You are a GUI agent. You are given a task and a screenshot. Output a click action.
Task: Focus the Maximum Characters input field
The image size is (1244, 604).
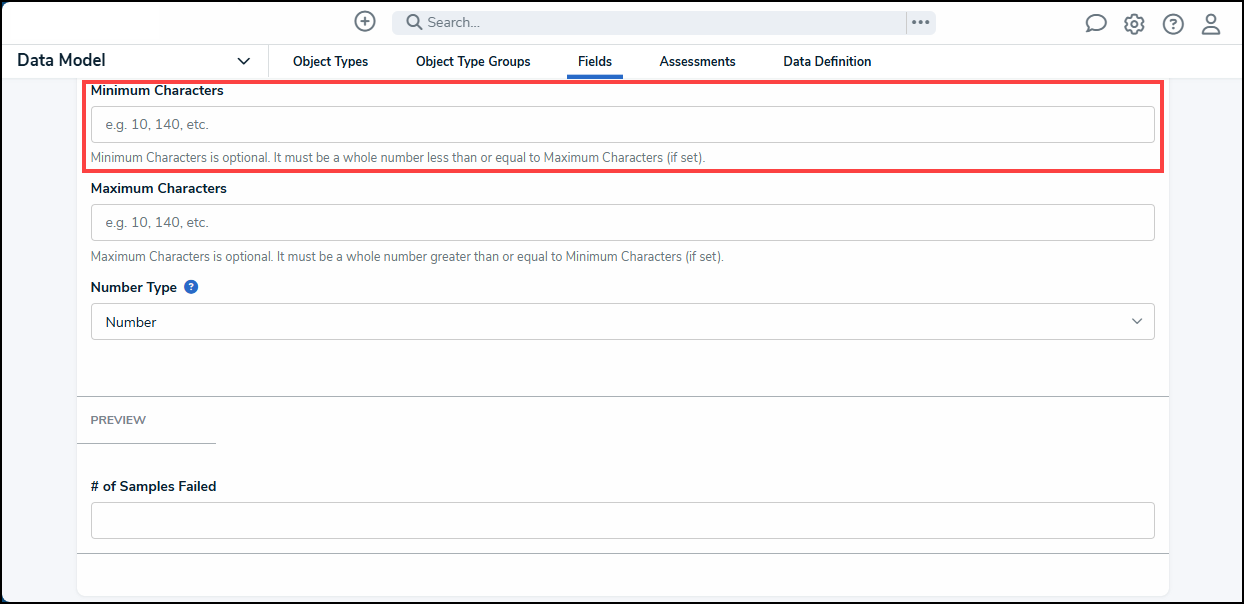pos(622,223)
